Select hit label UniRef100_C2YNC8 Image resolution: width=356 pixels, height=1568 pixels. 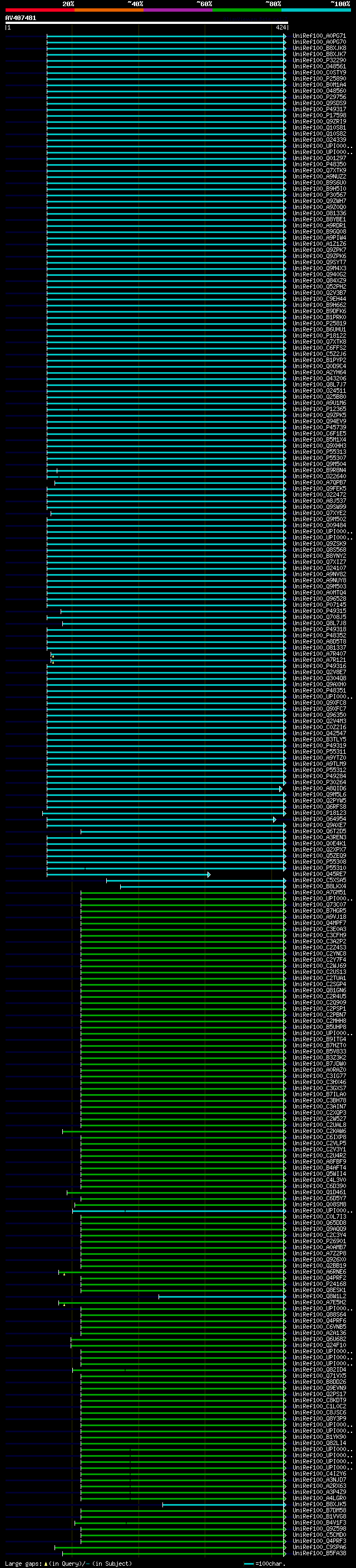[x=319, y=953]
